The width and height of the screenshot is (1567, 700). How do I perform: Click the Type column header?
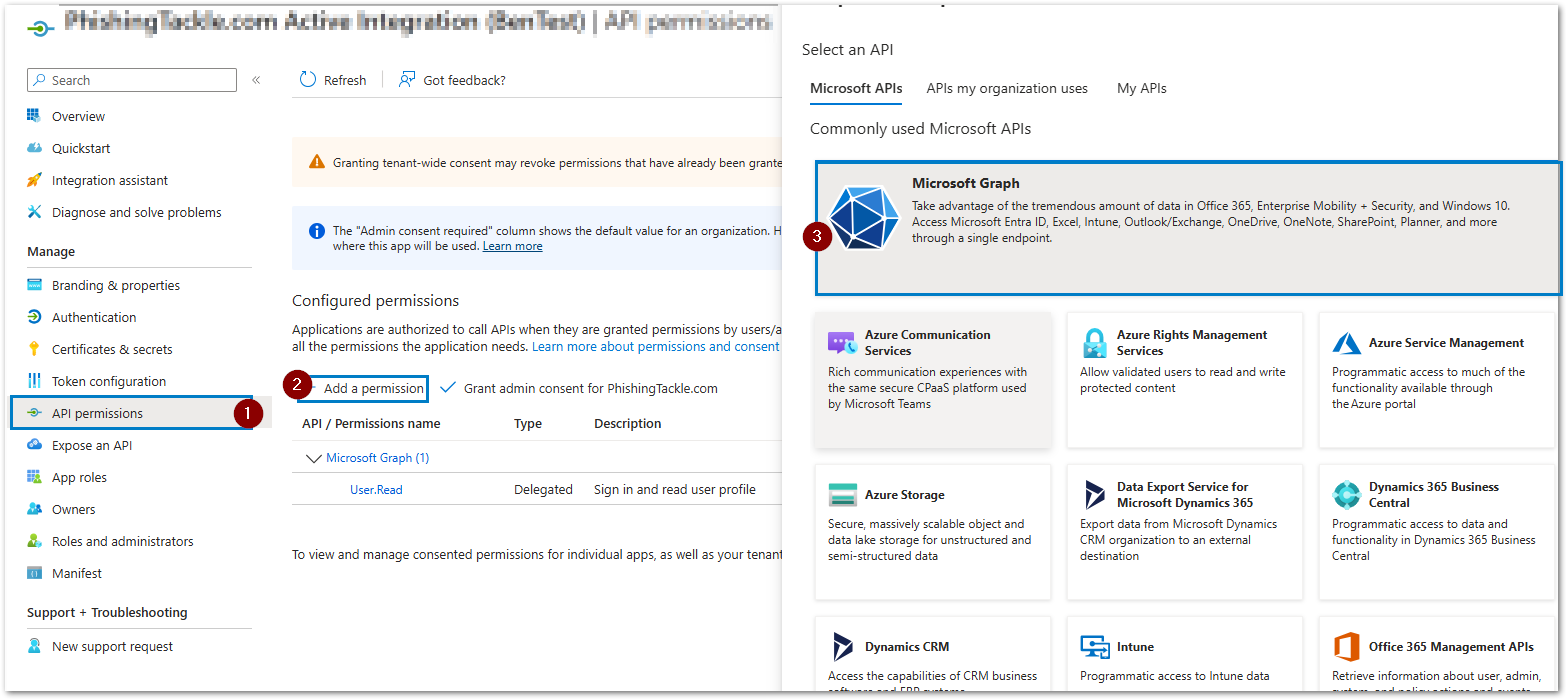pos(528,424)
